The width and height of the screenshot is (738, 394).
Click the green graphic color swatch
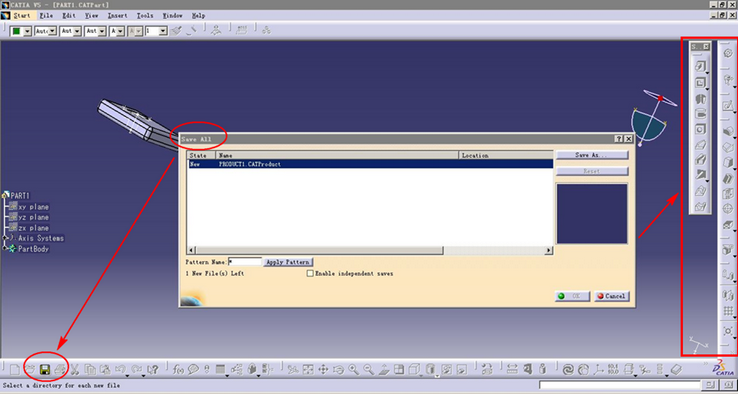[16, 31]
